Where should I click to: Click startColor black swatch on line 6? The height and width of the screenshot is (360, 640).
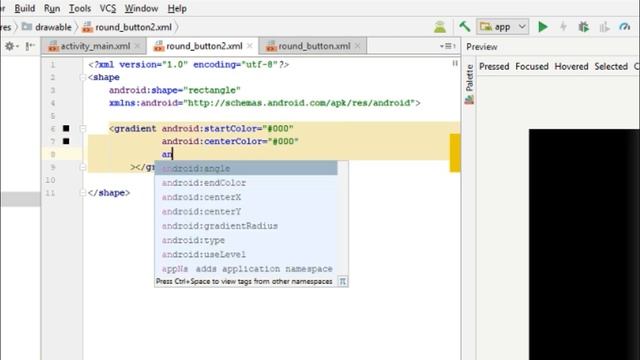[66, 128]
